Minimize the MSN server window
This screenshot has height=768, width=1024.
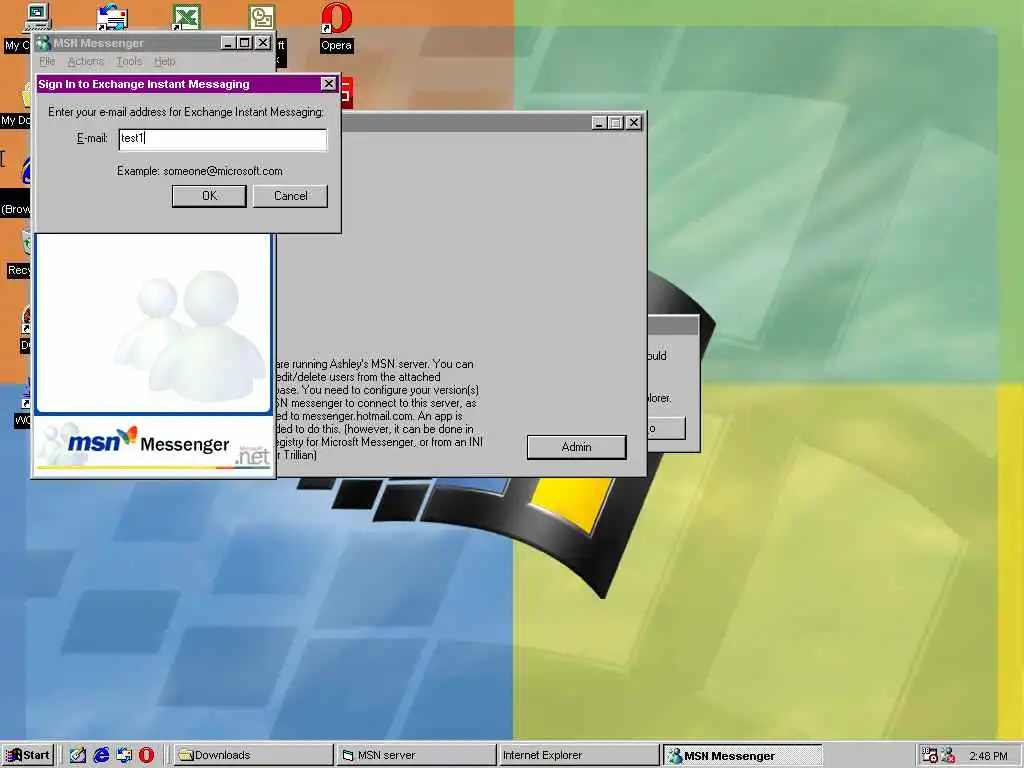point(599,123)
